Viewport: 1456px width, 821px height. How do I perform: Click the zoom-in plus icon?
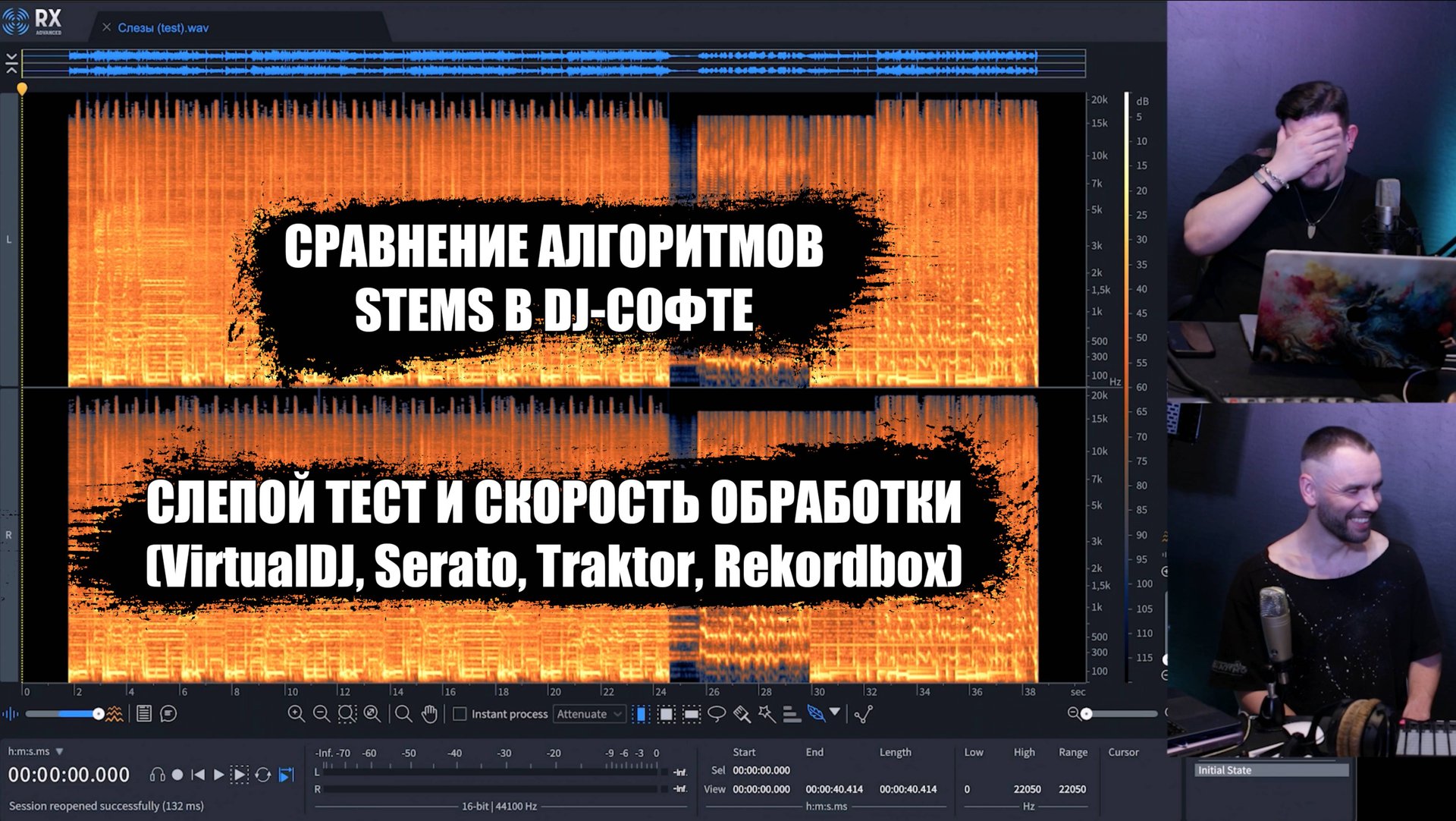tap(296, 714)
